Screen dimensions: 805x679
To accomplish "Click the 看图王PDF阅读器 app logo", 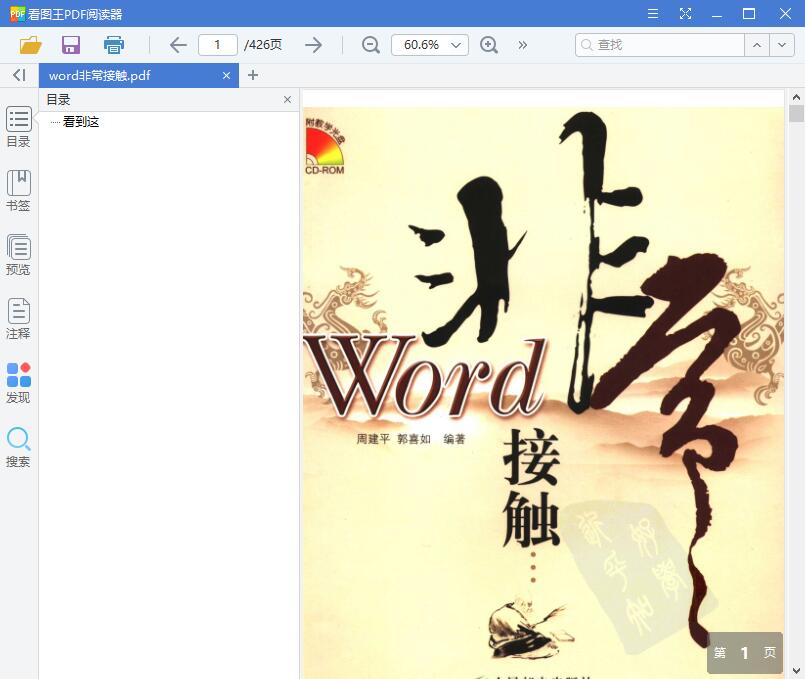I will 17,14.
